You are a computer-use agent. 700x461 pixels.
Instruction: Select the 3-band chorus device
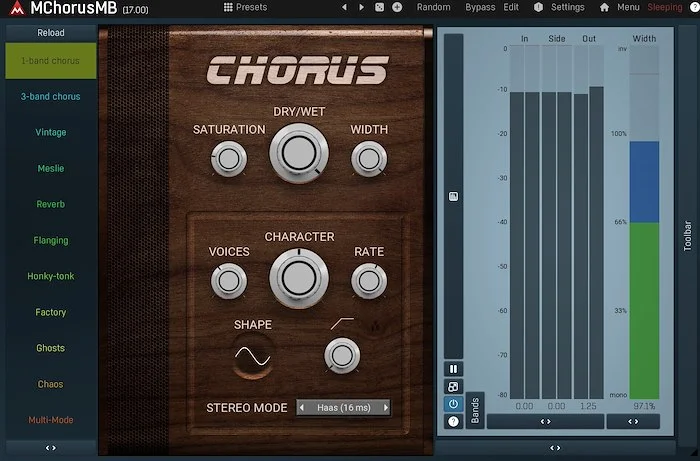click(51, 96)
